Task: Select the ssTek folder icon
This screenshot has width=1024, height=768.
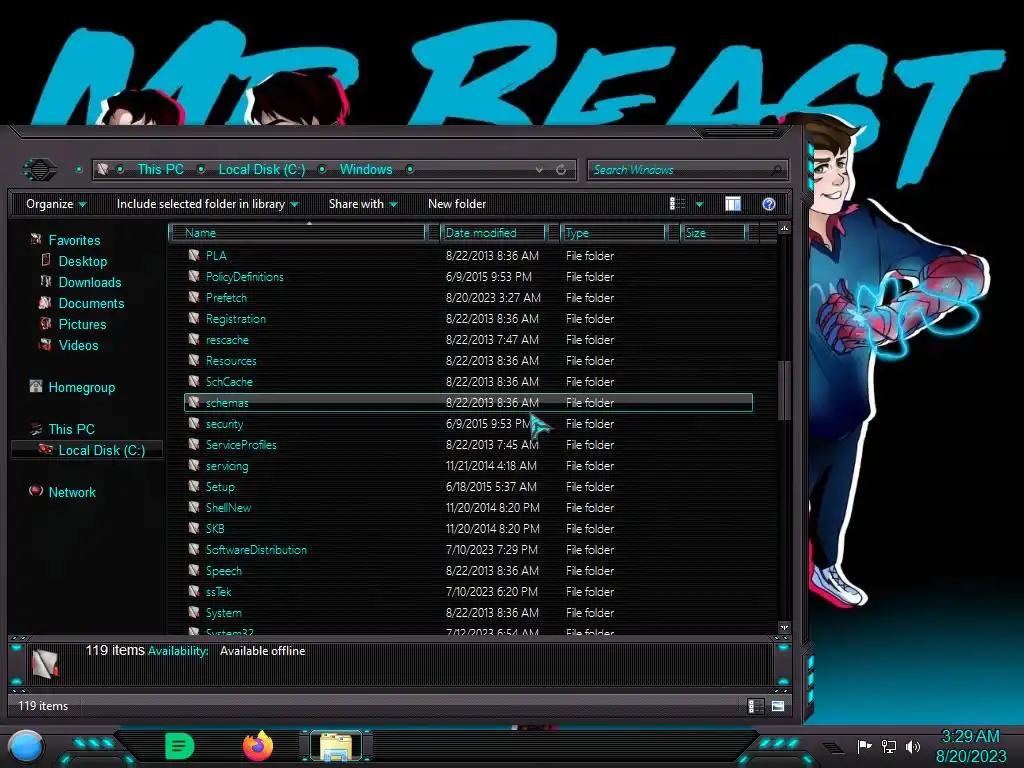Action: pyautogui.click(x=194, y=592)
